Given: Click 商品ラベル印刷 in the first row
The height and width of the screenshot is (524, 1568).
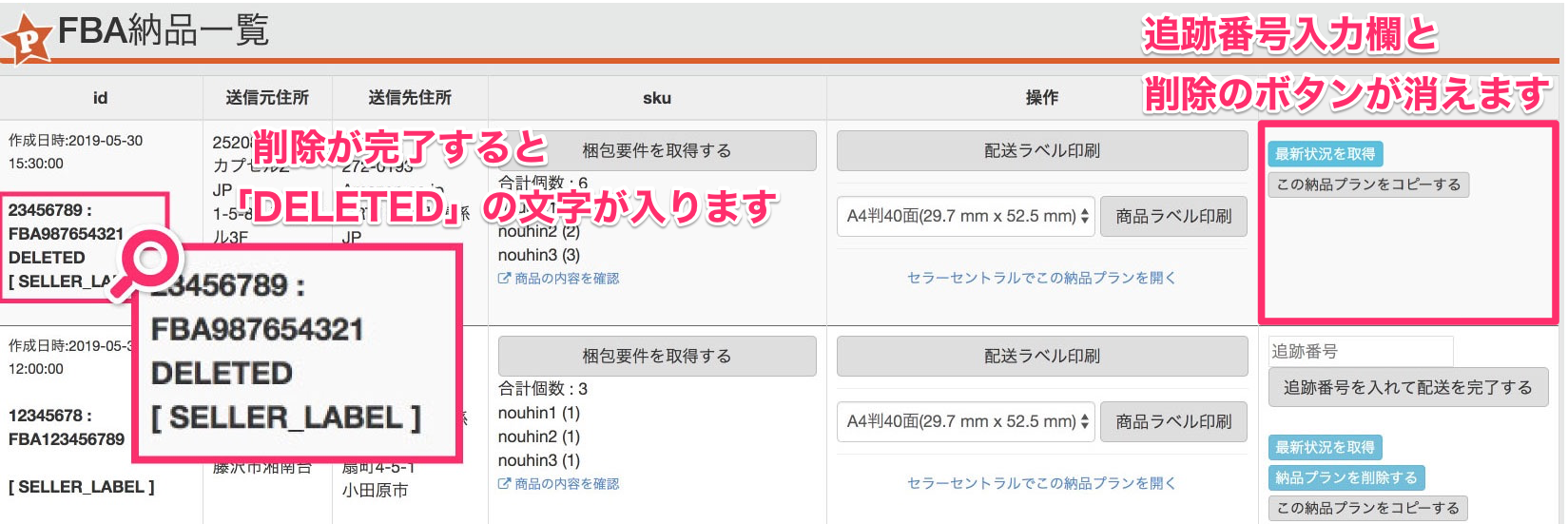Looking at the screenshot, I should click(1173, 216).
